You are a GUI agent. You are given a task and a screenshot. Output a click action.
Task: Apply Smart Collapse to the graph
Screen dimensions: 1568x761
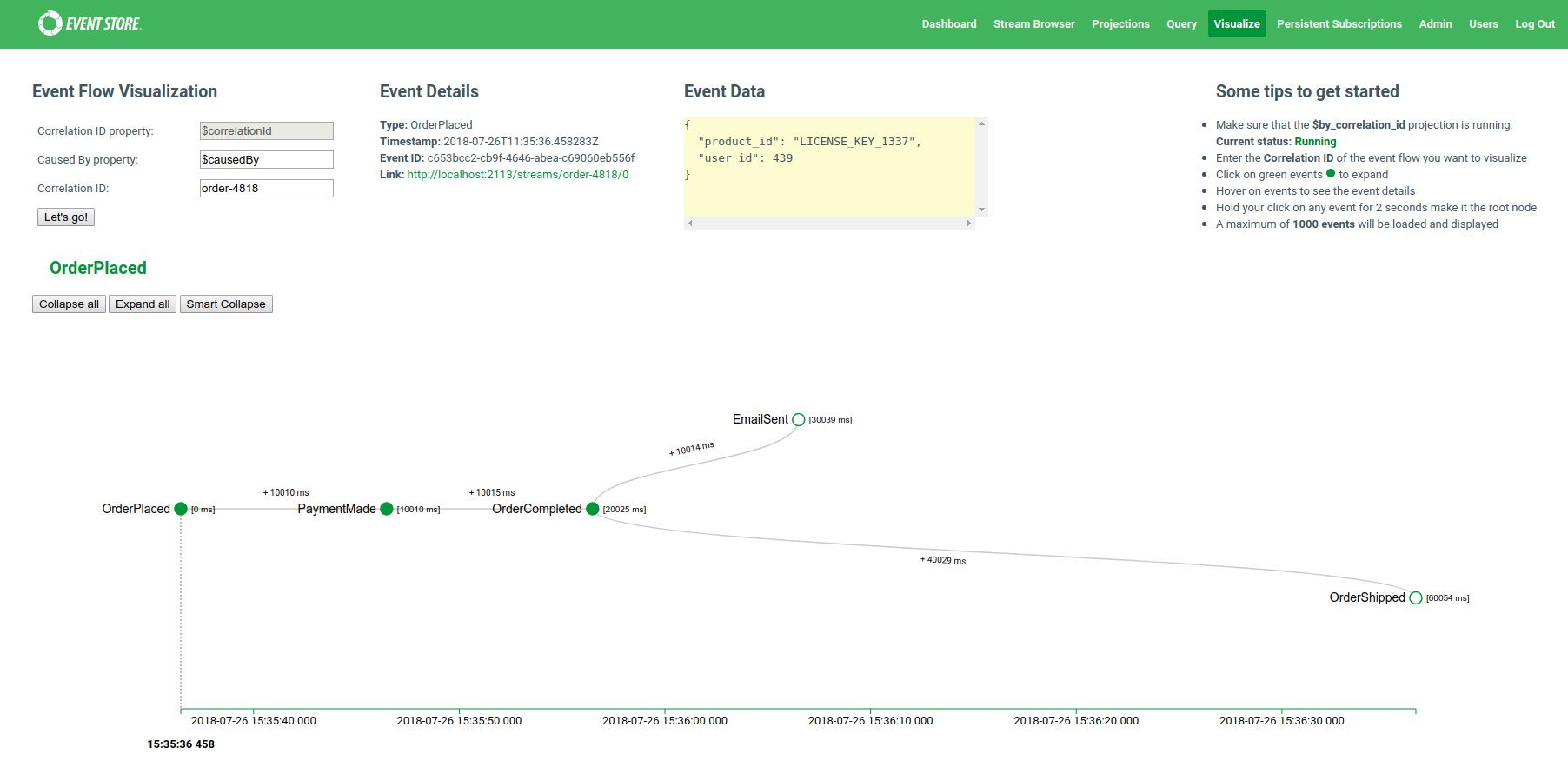coord(226,304)
